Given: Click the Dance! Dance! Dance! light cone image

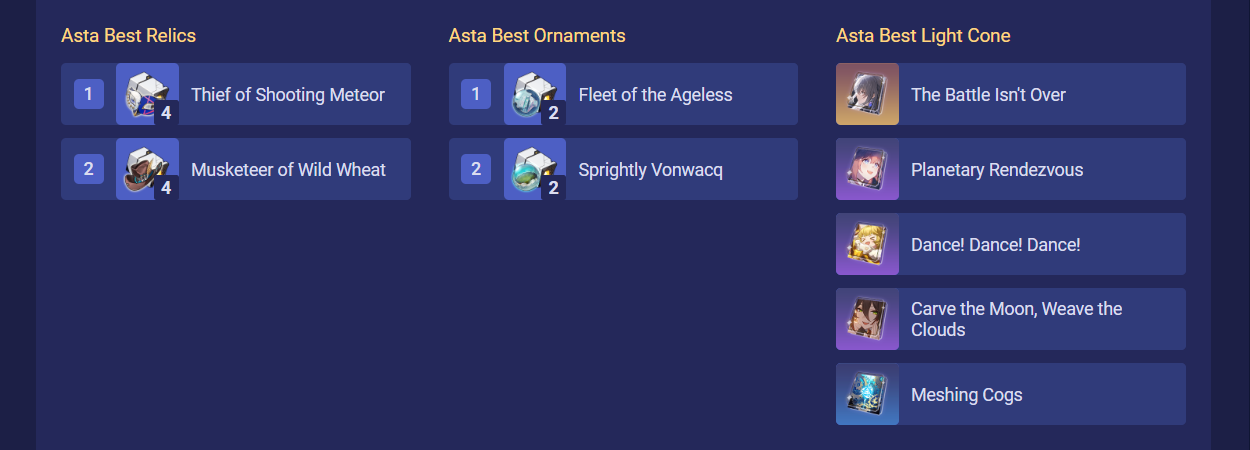Looking at the screenshot, I should click(867, 244).
